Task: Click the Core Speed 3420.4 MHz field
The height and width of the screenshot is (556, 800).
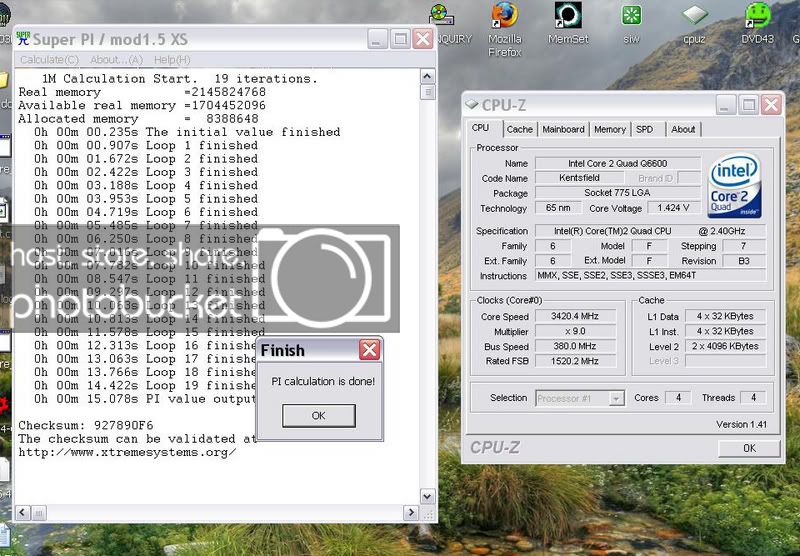Action: pyautogui.click(x=575, y=316)
